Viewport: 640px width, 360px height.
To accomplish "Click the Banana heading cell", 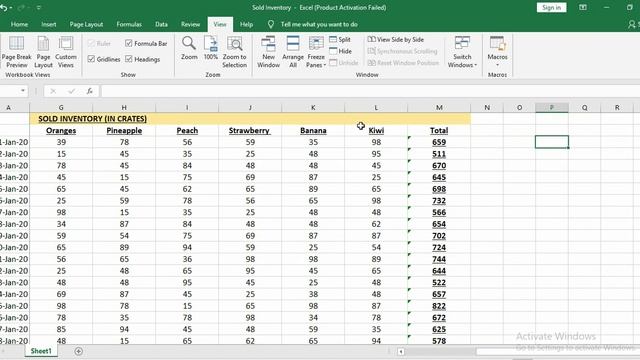I will coord(313,131).
